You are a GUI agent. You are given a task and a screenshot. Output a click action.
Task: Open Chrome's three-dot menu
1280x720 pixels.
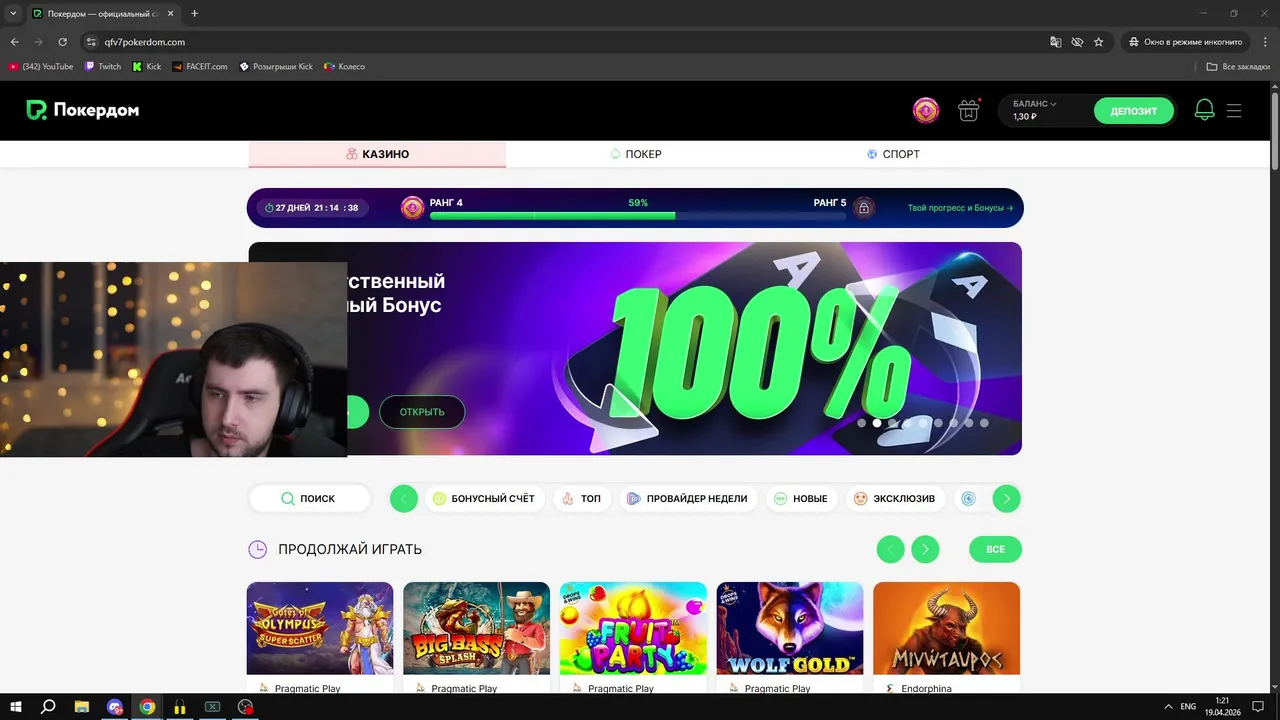[x=1264, y=42]
